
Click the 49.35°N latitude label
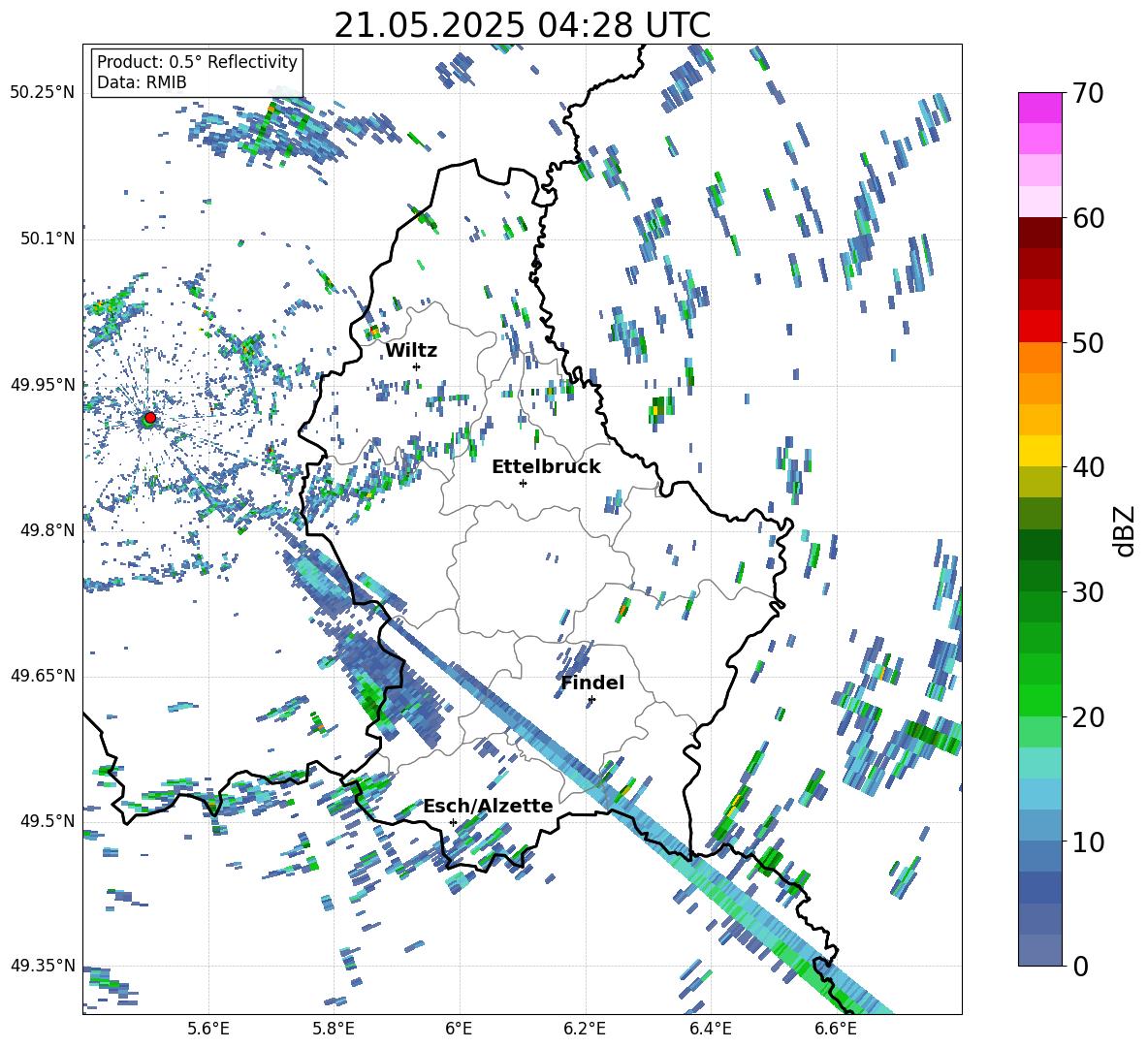coord(43,966)
